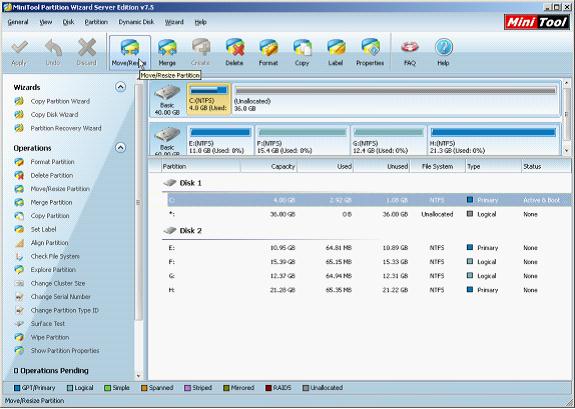575x409 pixels.
Task: Click the Set Label operation icon
Action: click(x=19, y=229)
